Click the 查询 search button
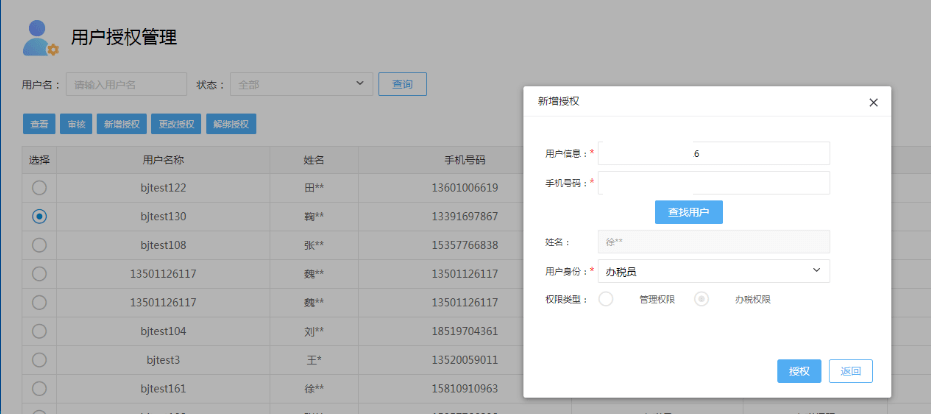The image size is (931, 414). [402, 85]
